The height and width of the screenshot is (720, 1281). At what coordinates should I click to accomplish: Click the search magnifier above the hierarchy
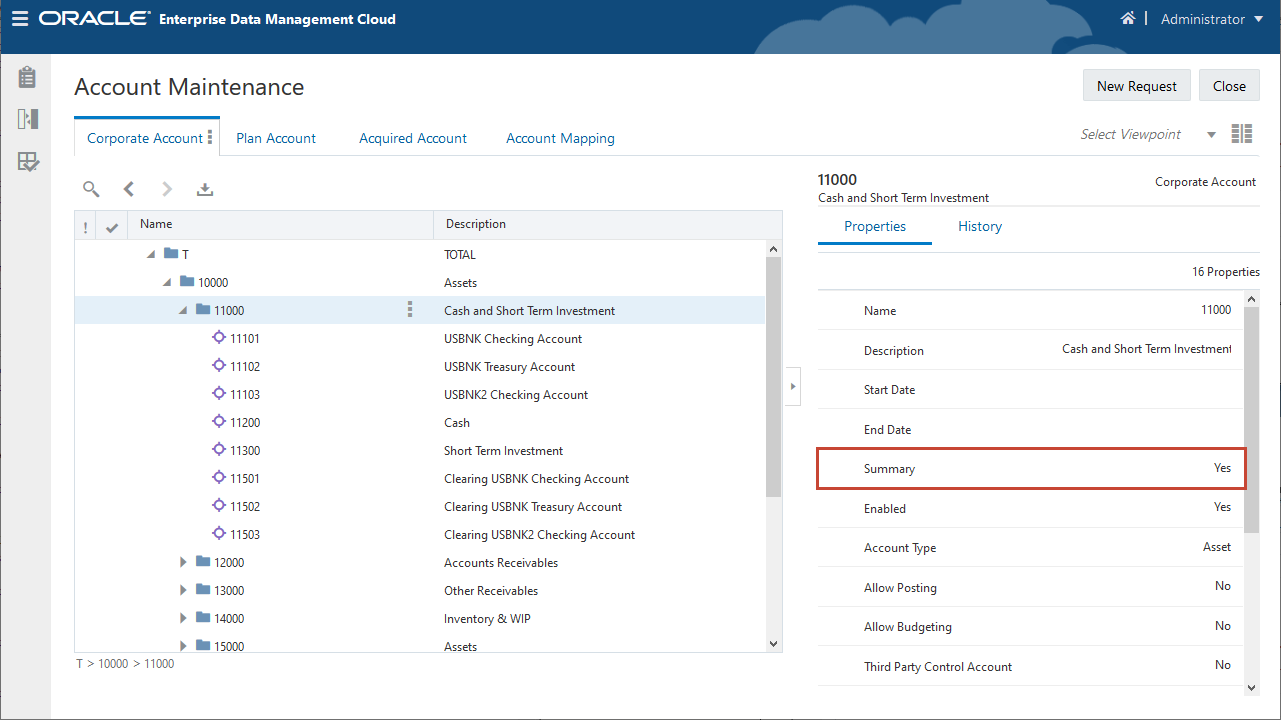coord(90,188)
